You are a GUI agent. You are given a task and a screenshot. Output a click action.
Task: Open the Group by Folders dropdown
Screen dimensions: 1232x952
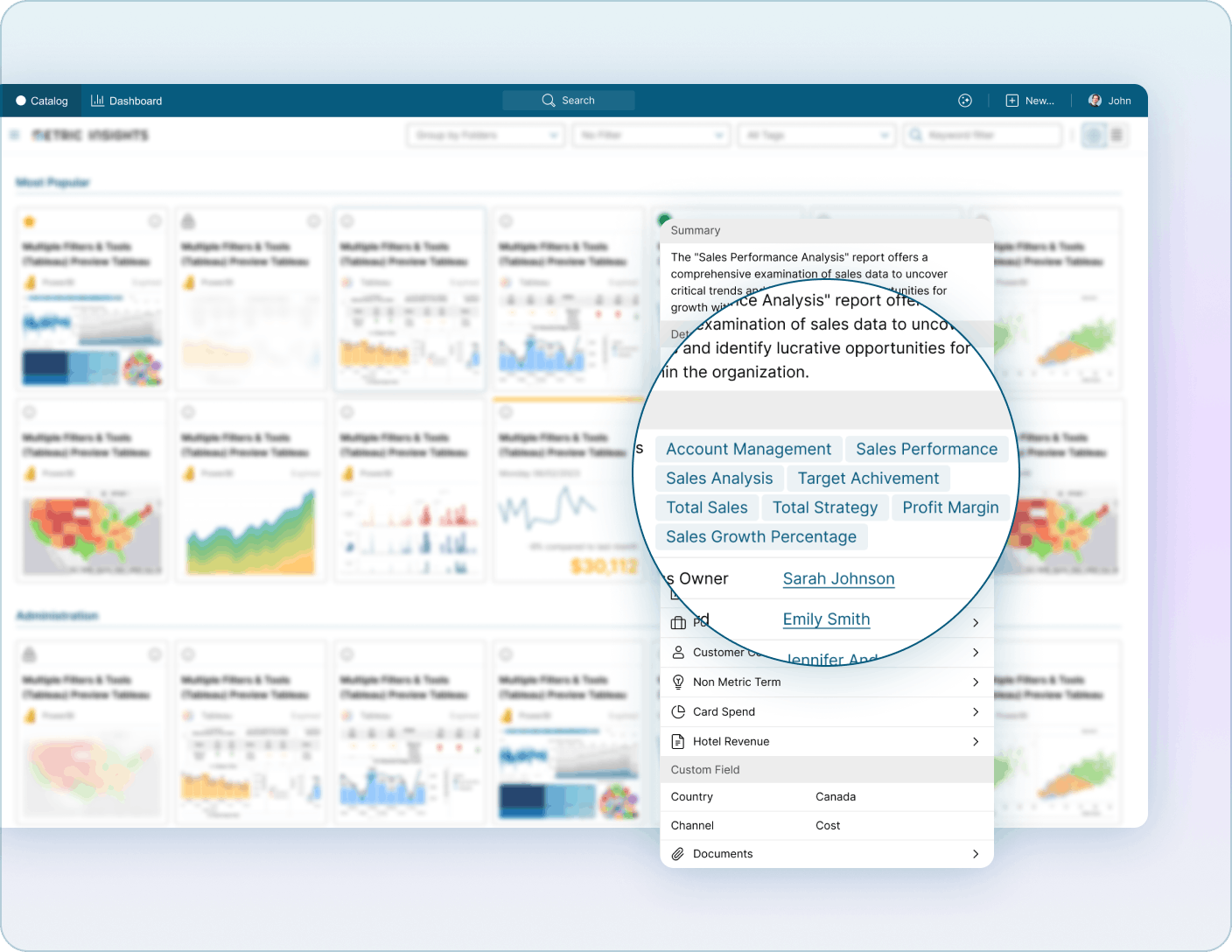(x=485, y=135)
